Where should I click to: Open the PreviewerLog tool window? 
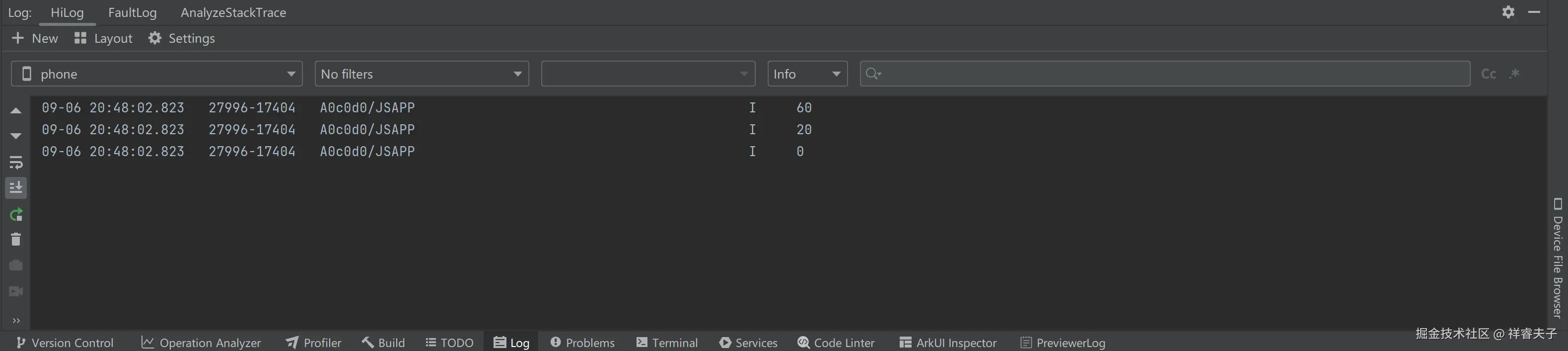(x=1063, y=343)
